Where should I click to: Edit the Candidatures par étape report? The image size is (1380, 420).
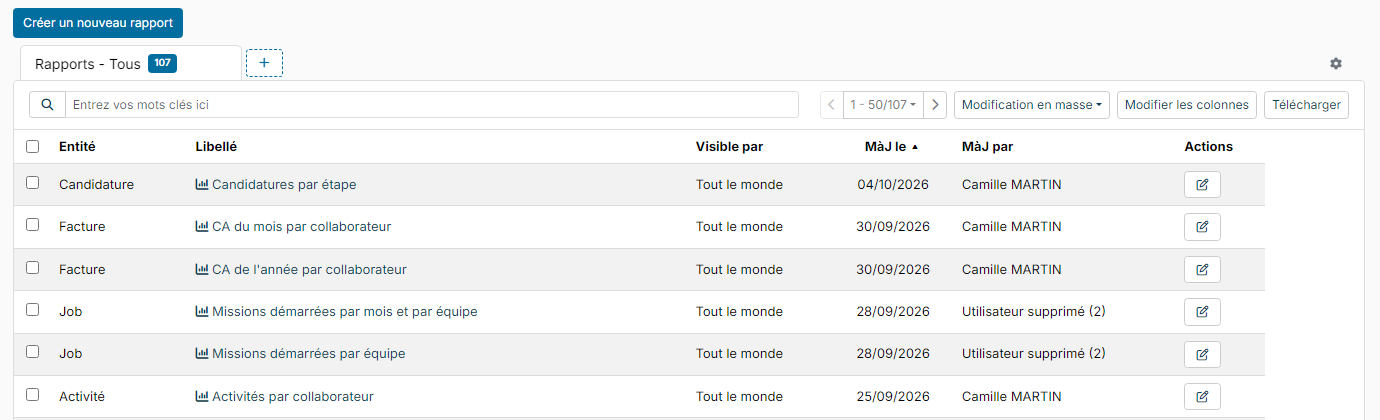coord(1202,185)
